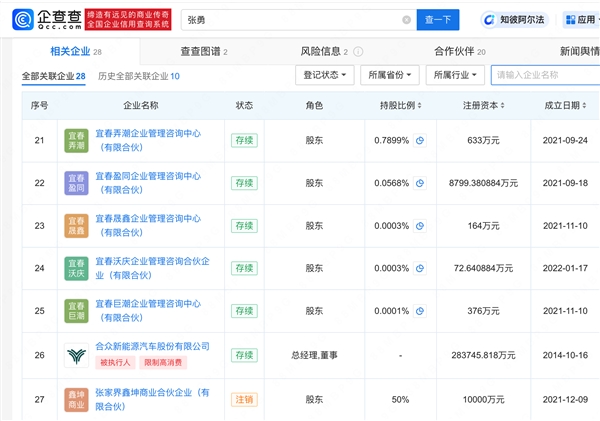This screenshot has width=600, height=421.
Task: Click 合众新能源汽车 company logo
Action: tap(76, 355)
